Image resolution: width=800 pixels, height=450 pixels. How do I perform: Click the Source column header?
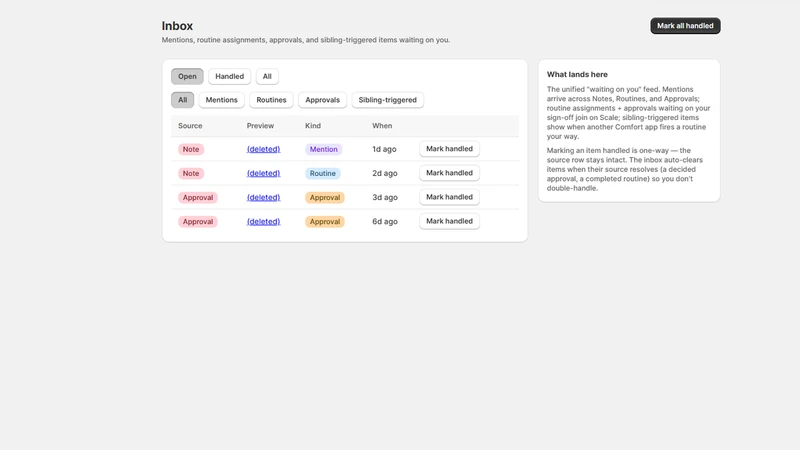pos(190,126)
